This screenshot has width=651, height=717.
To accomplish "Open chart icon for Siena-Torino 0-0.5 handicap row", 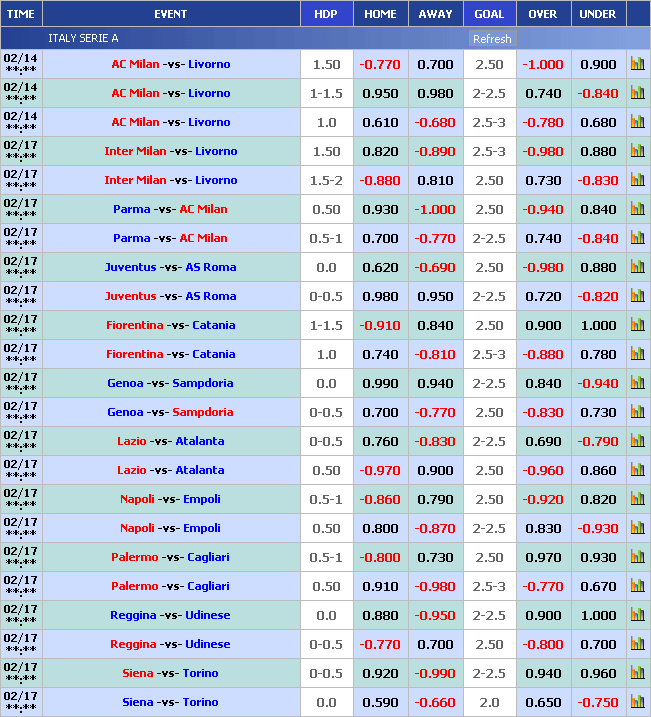I will (x=637, y=673).
